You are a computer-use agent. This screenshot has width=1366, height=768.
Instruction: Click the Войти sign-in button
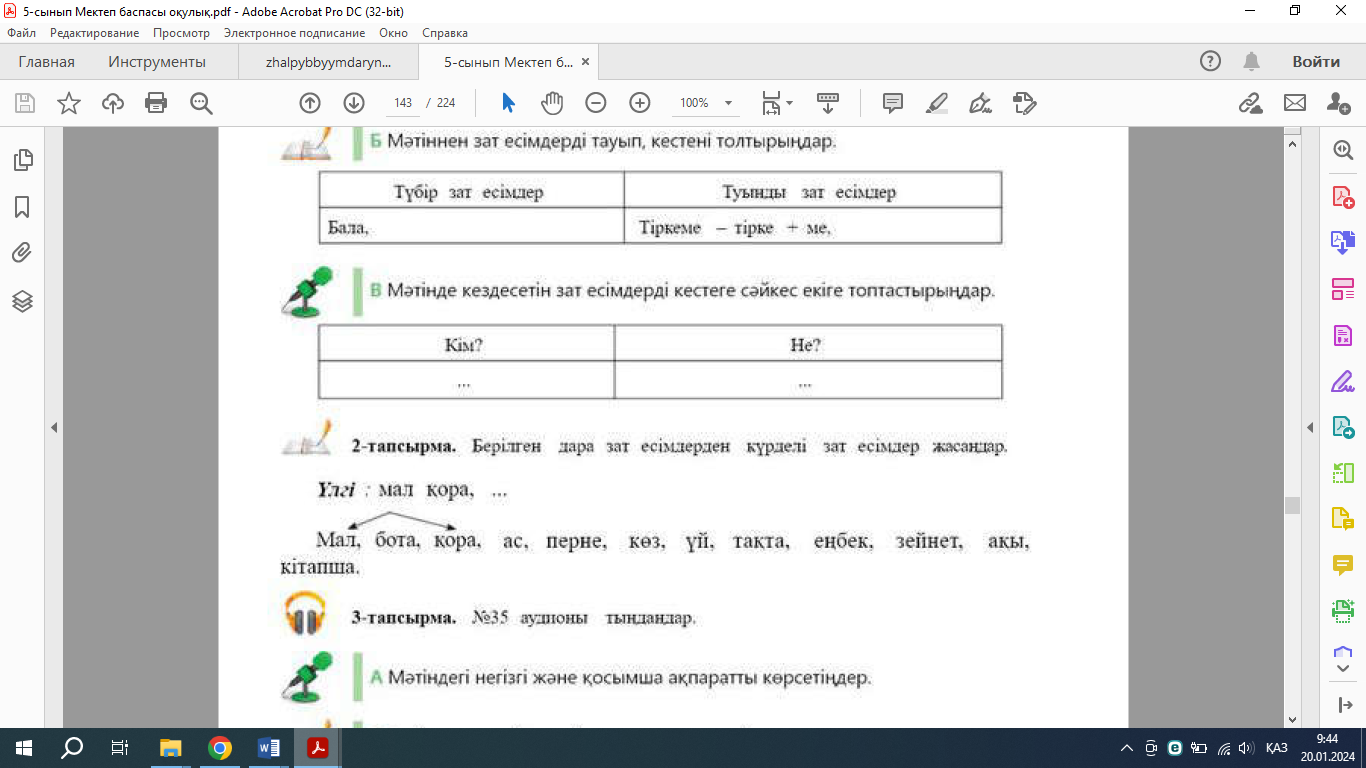click(x=1316, y=62)
